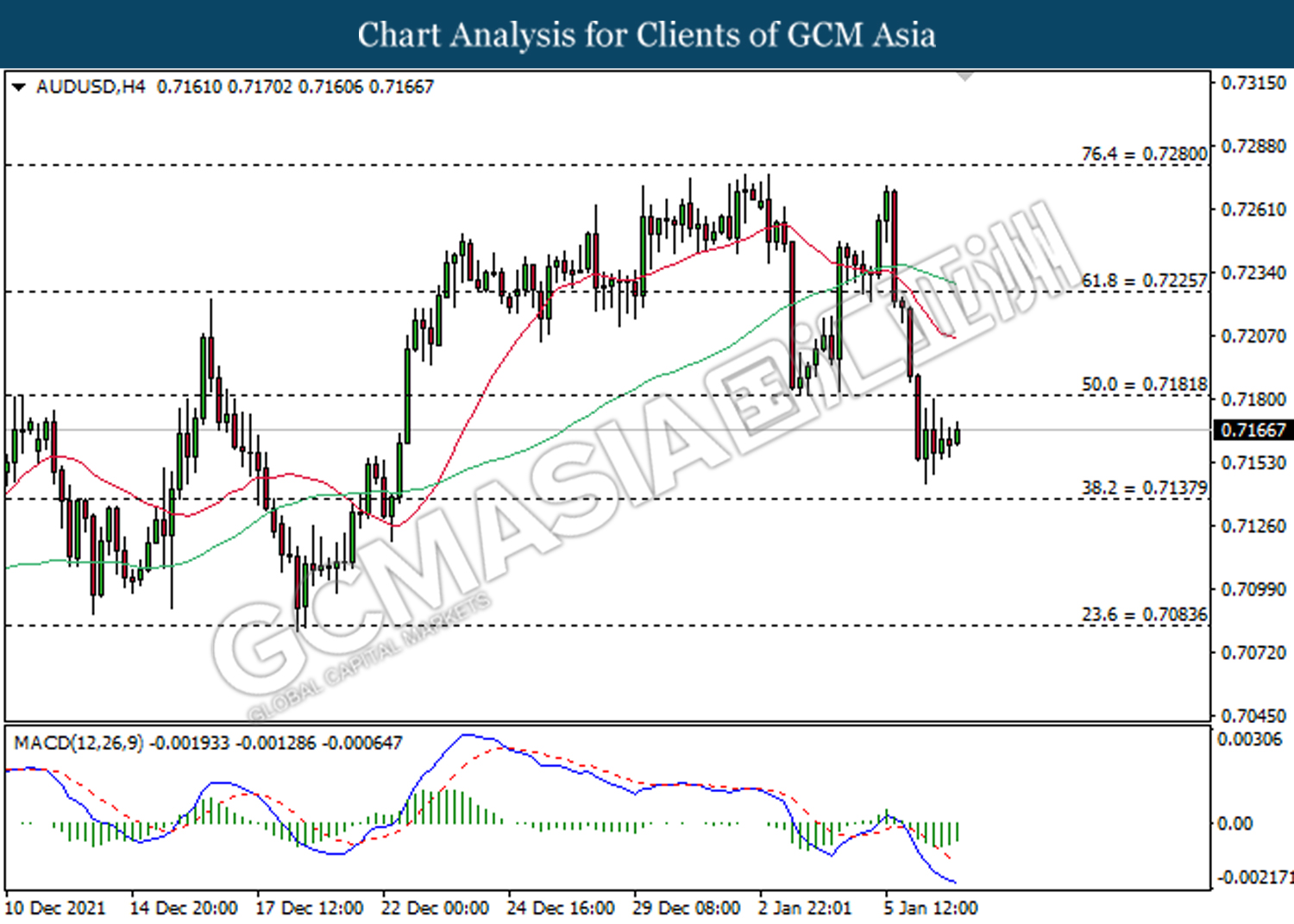This screenshot has height=924, width=1294.
Task: Click the Chart Analysis for Clients of GCM Asia title
Action: (647, 35)
